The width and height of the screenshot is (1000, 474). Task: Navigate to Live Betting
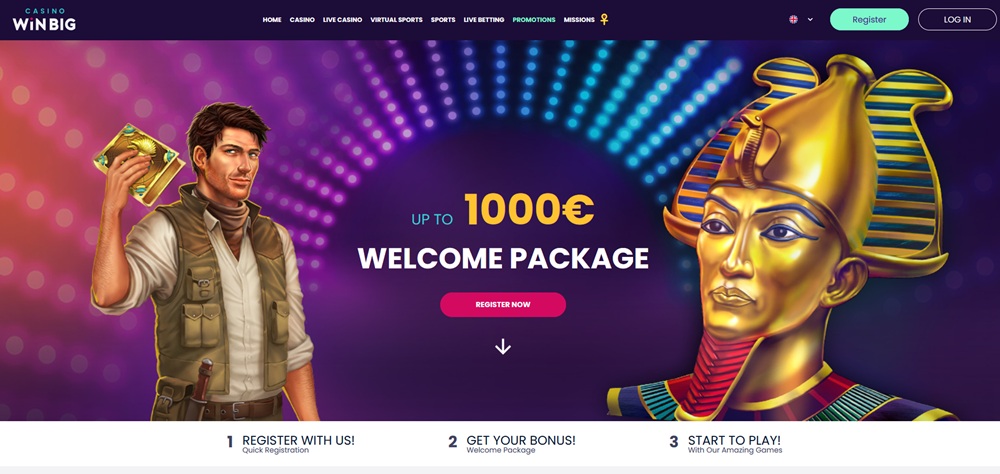tap(483, 20)
